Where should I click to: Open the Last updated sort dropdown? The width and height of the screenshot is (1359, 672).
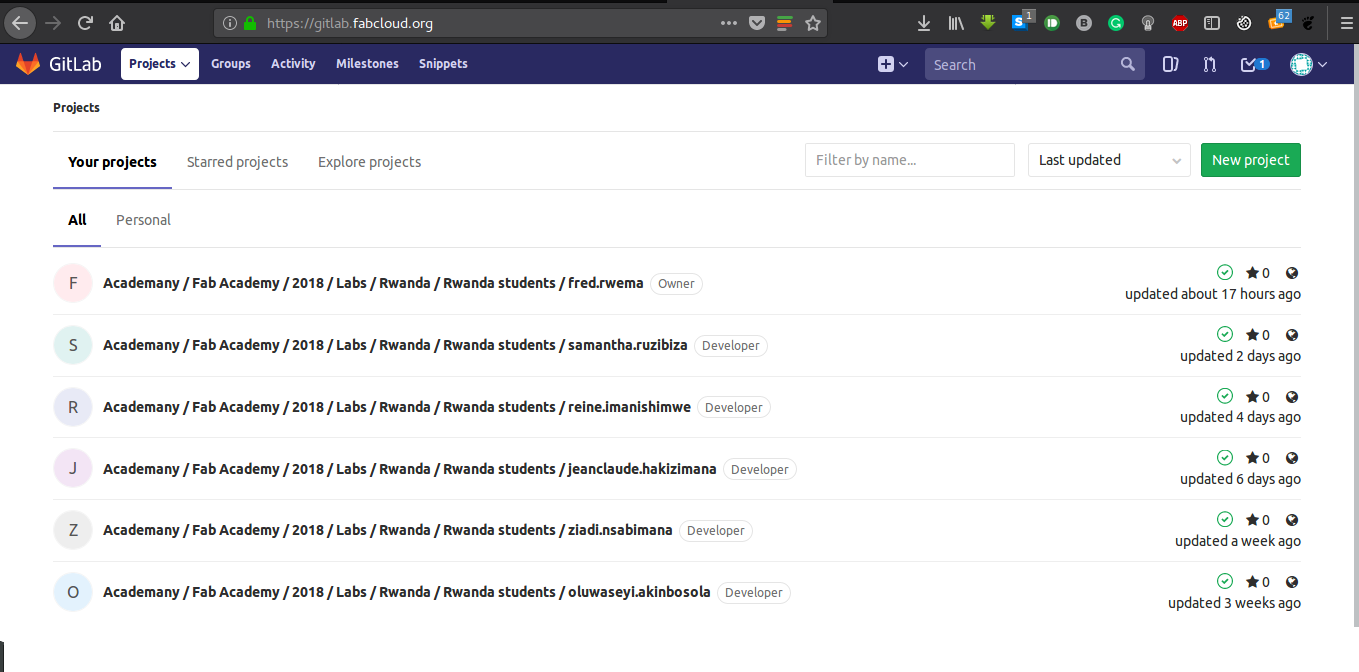click(1108, 160)
